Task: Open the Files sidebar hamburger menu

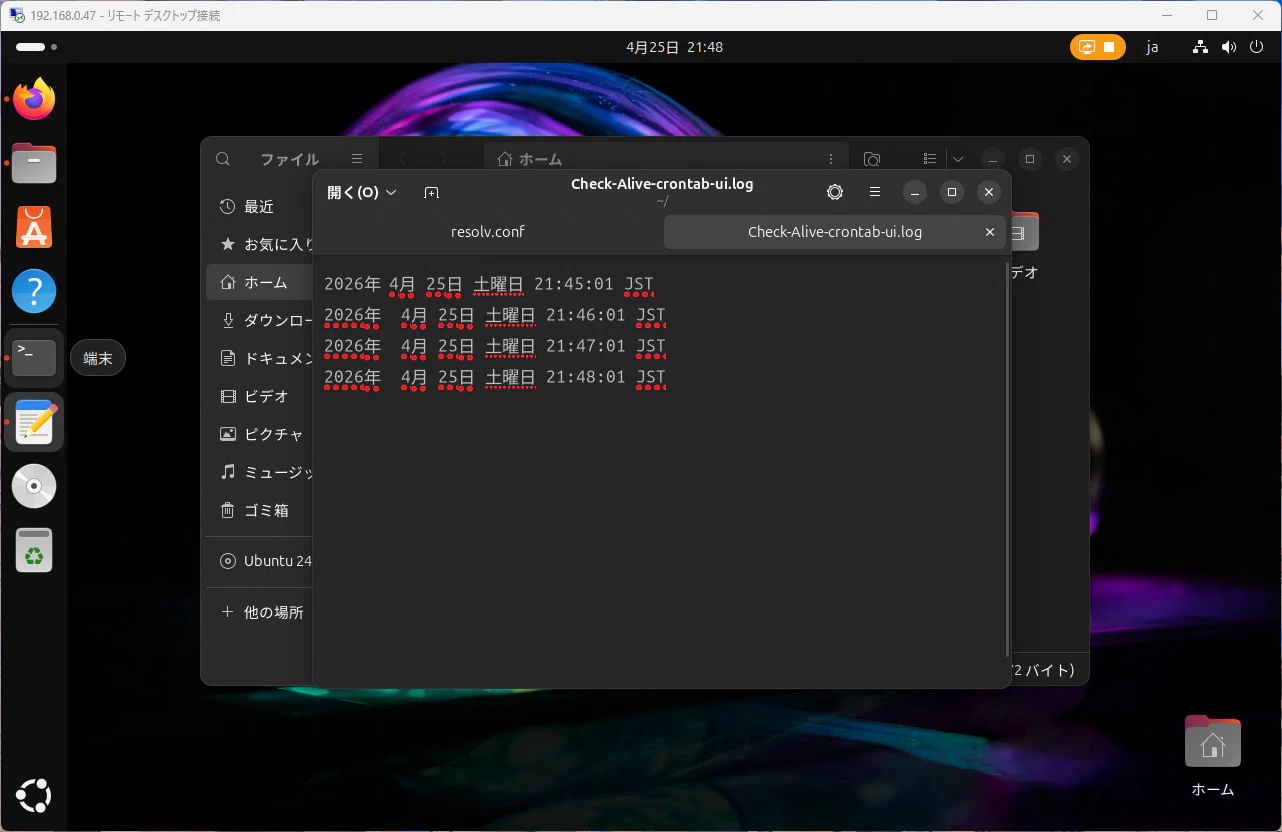Action: click(x=357, y=159)
